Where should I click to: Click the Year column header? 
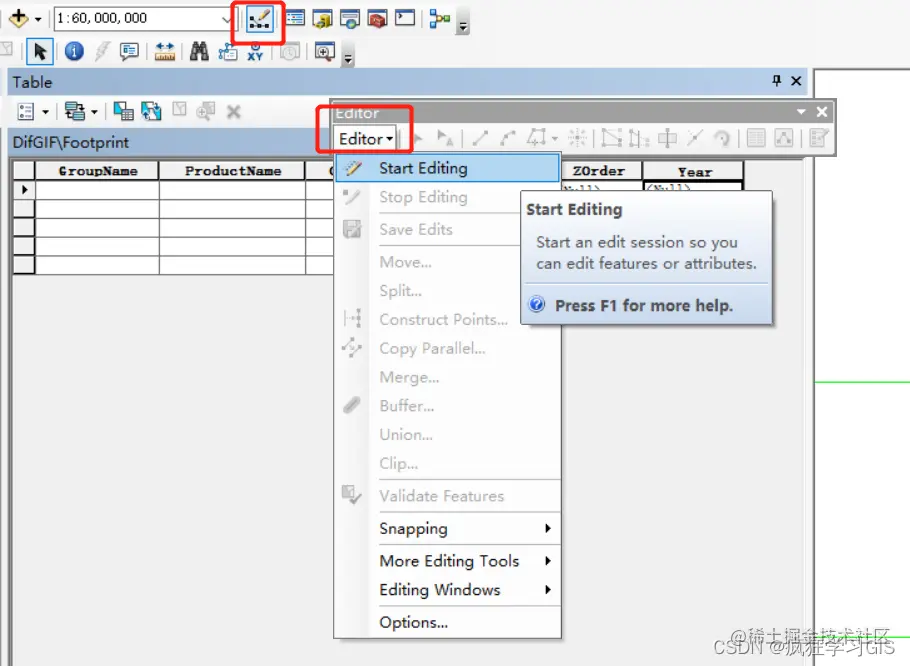click(694, 172)
